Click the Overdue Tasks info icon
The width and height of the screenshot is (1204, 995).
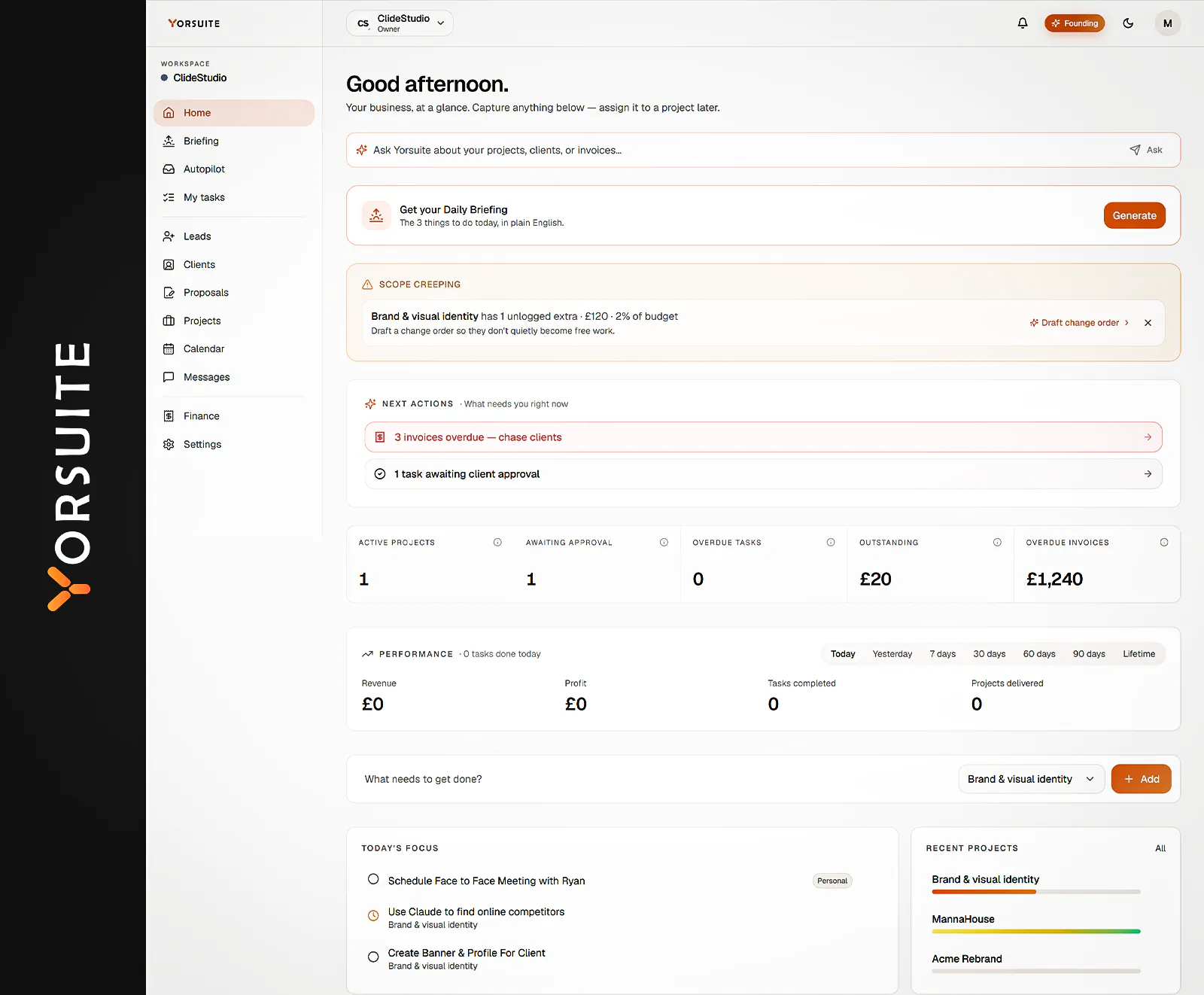(x=831, y=542)
